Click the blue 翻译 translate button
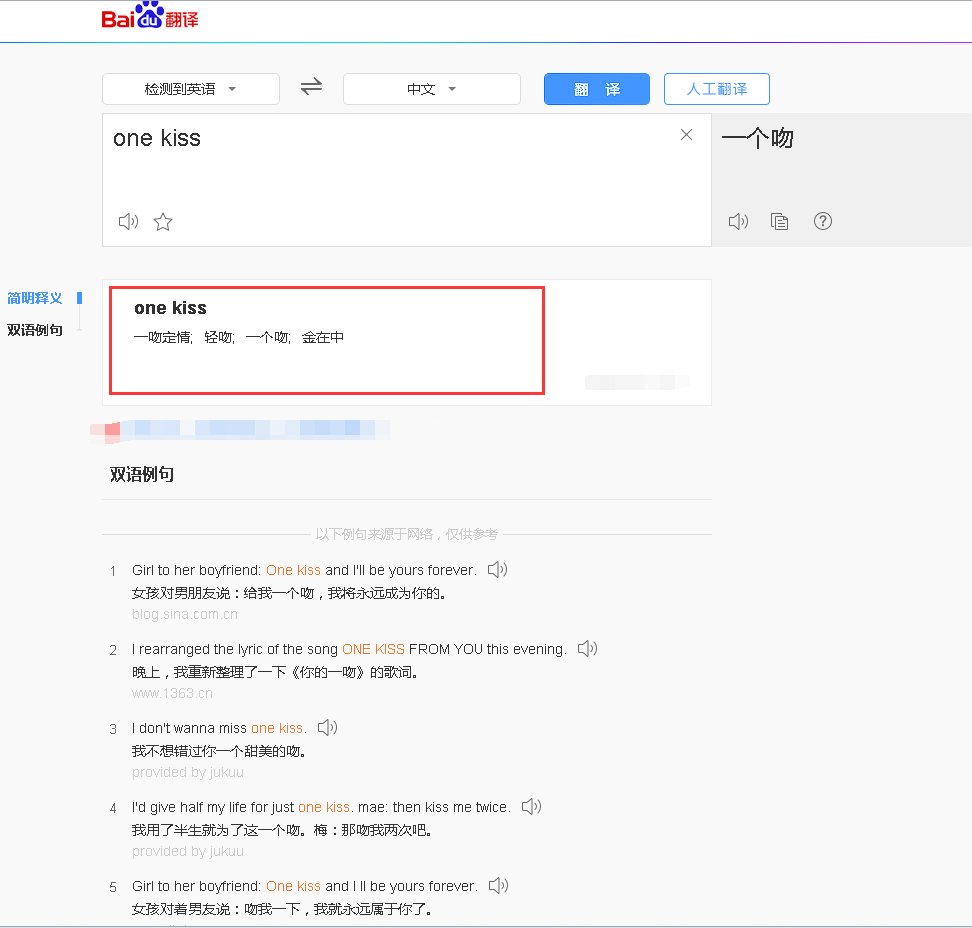Screen dimensions: 972x928 596,88
